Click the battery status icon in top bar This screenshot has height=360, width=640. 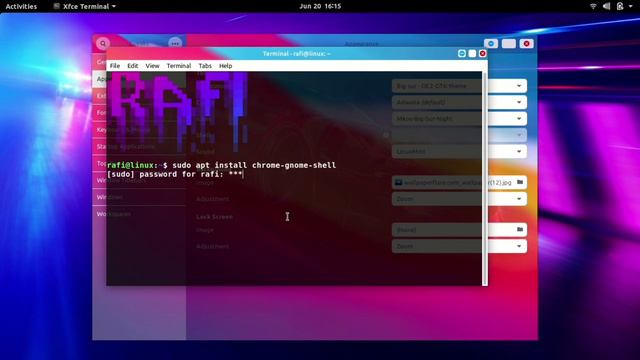tap(620, 6)
